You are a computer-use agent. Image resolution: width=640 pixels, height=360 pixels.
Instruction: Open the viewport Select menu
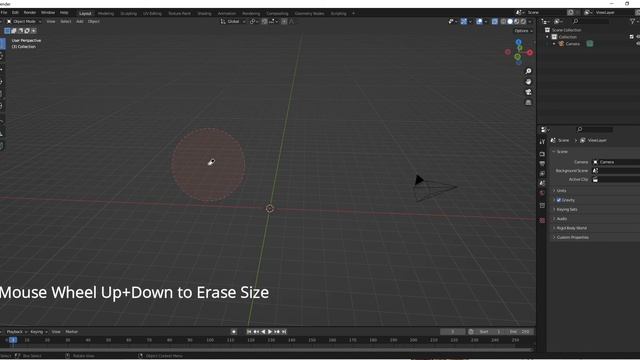[66, 21]
